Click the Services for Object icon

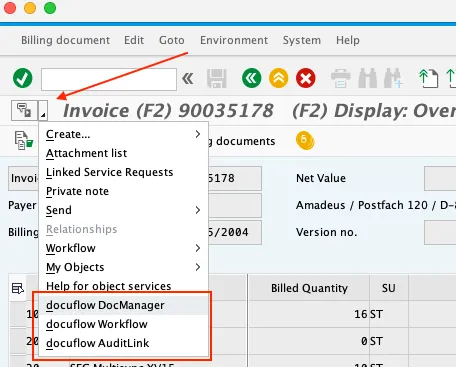click(x=24, y=110)
